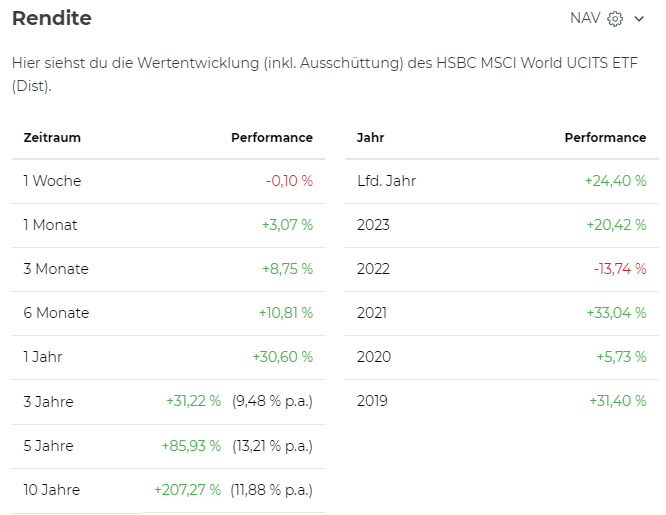This screenshot has height=515, width=666.
Task: Click the 3 Monate performance value +8,75 %
Action: pyautogui.click(x=287, y=269)
